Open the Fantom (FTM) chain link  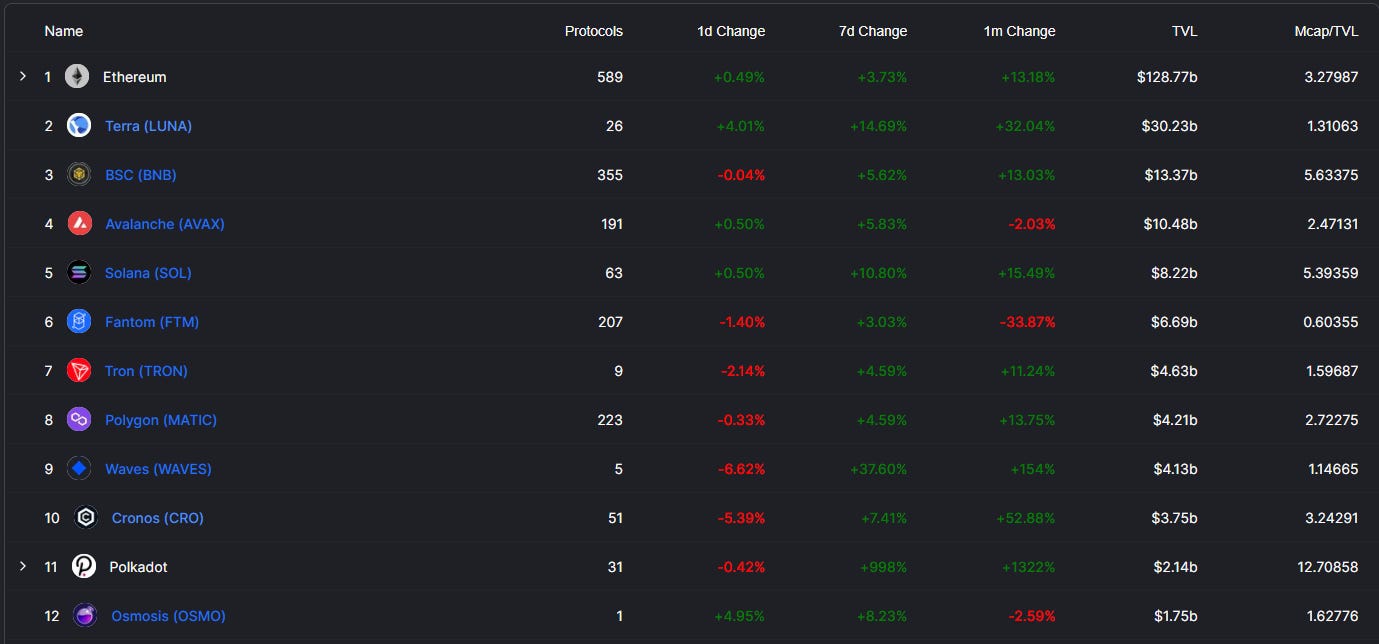tap(152, 322)
